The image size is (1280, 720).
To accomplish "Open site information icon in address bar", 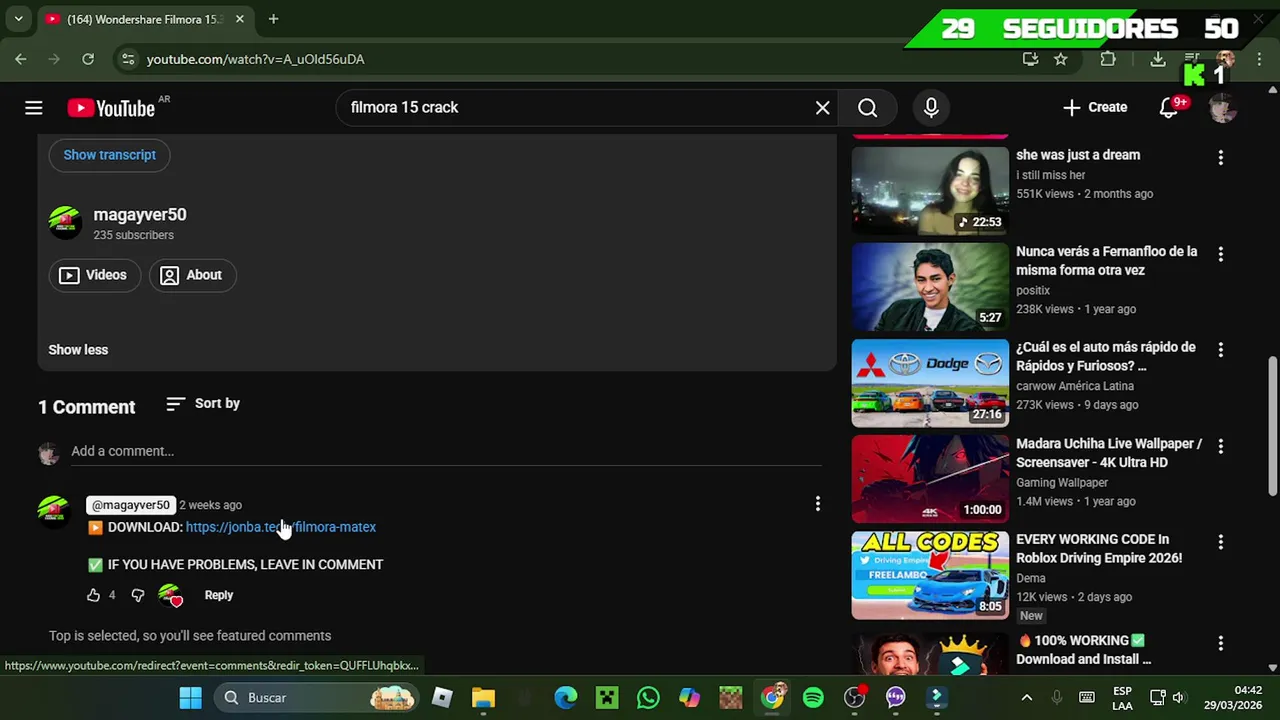I will 128,59.
